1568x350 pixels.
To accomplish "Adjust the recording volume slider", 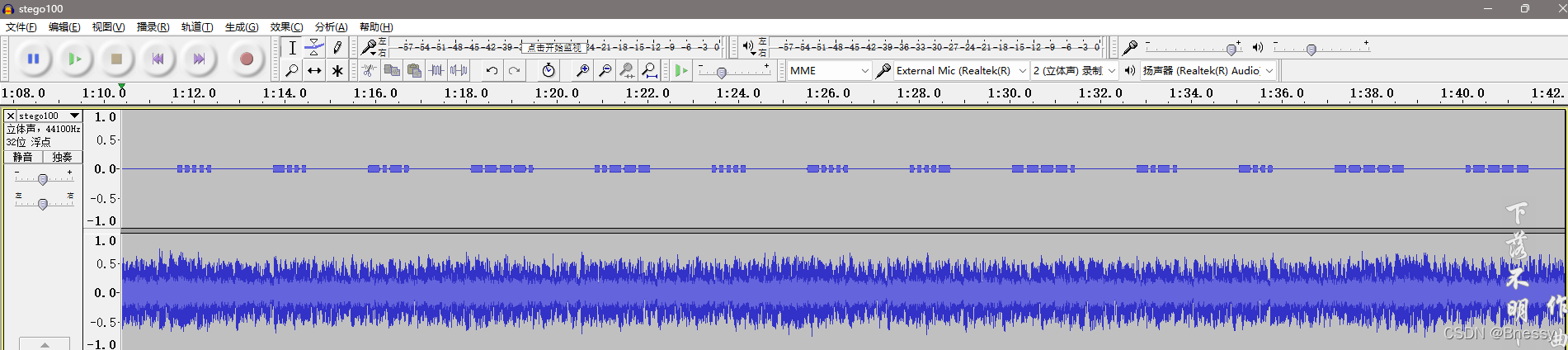I will pos(1194,49).
